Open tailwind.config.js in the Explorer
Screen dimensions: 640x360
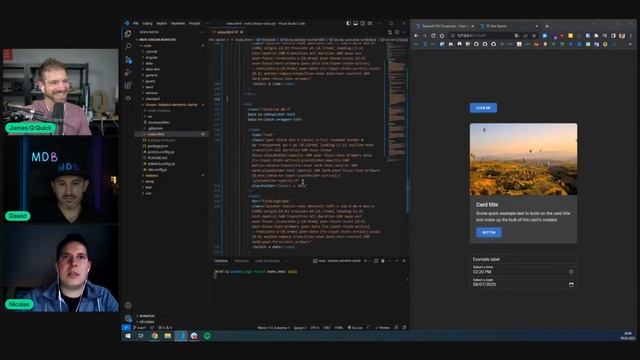[161, 164]
